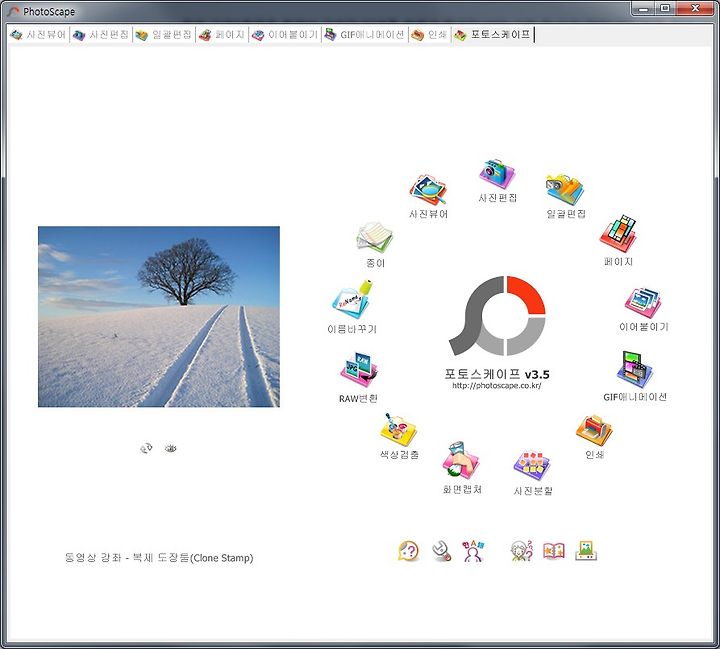Open the Clone Stamp video tutorial link
This screenshot has height=649, width=720.
pyautogui.click(x=159, y=558)
